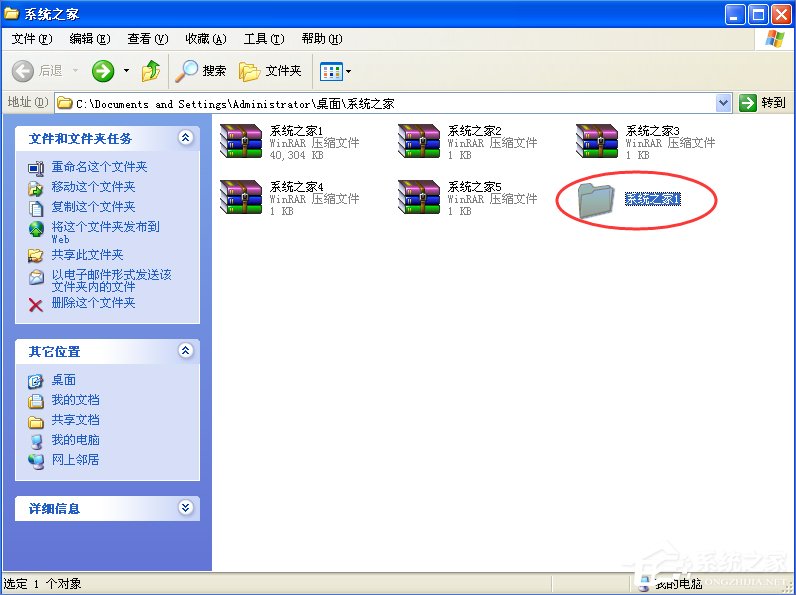The image size is (796, 595).
Task: Open the 工具(T) menu
Action: point(264,39)
